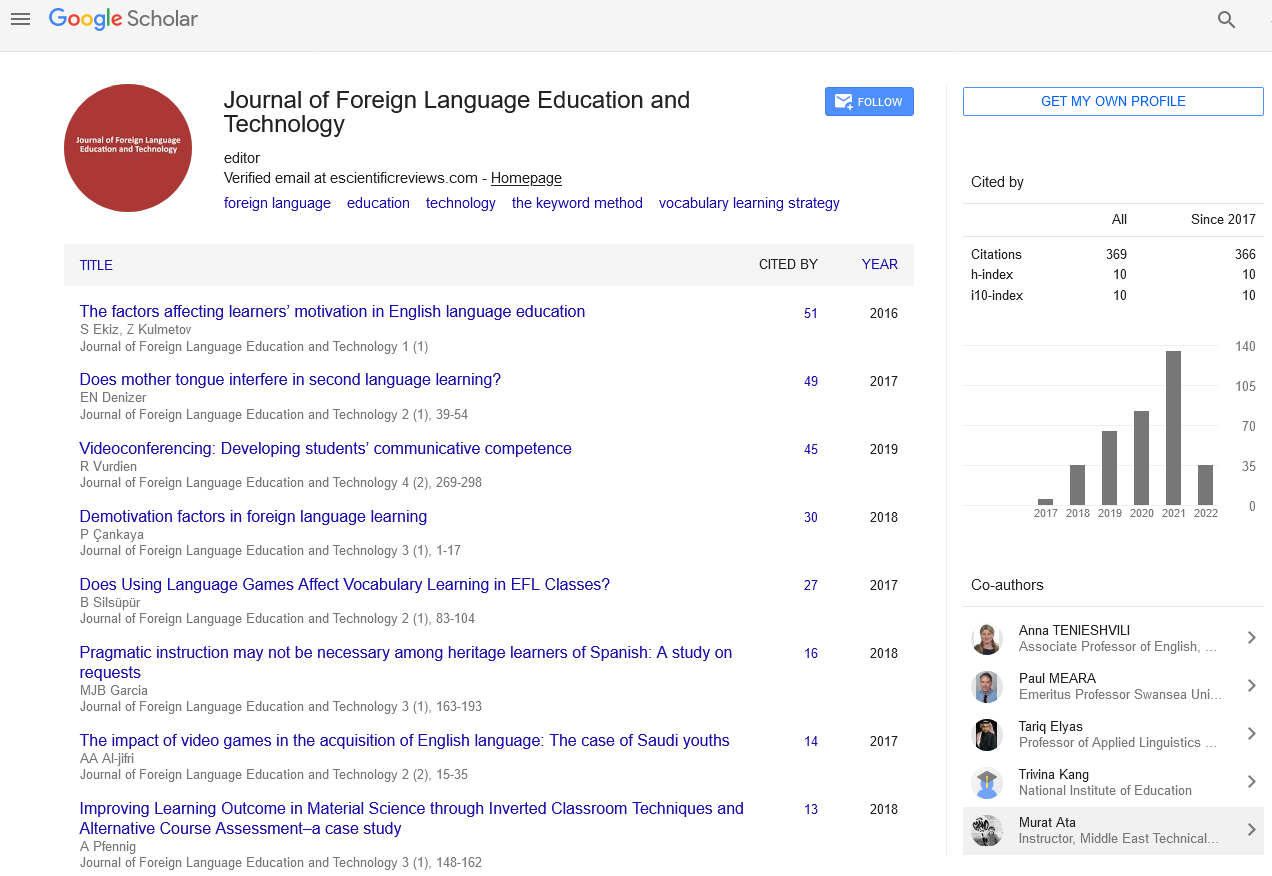Image resolution: width=1272 pixels, height=876 pixels.
Task: Expand Murat Ata co-author chevron
Action: 1251,830
